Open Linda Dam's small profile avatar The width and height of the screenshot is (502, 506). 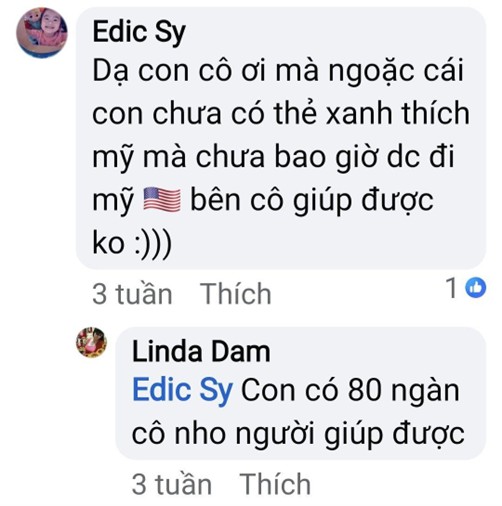click(91, 342)
